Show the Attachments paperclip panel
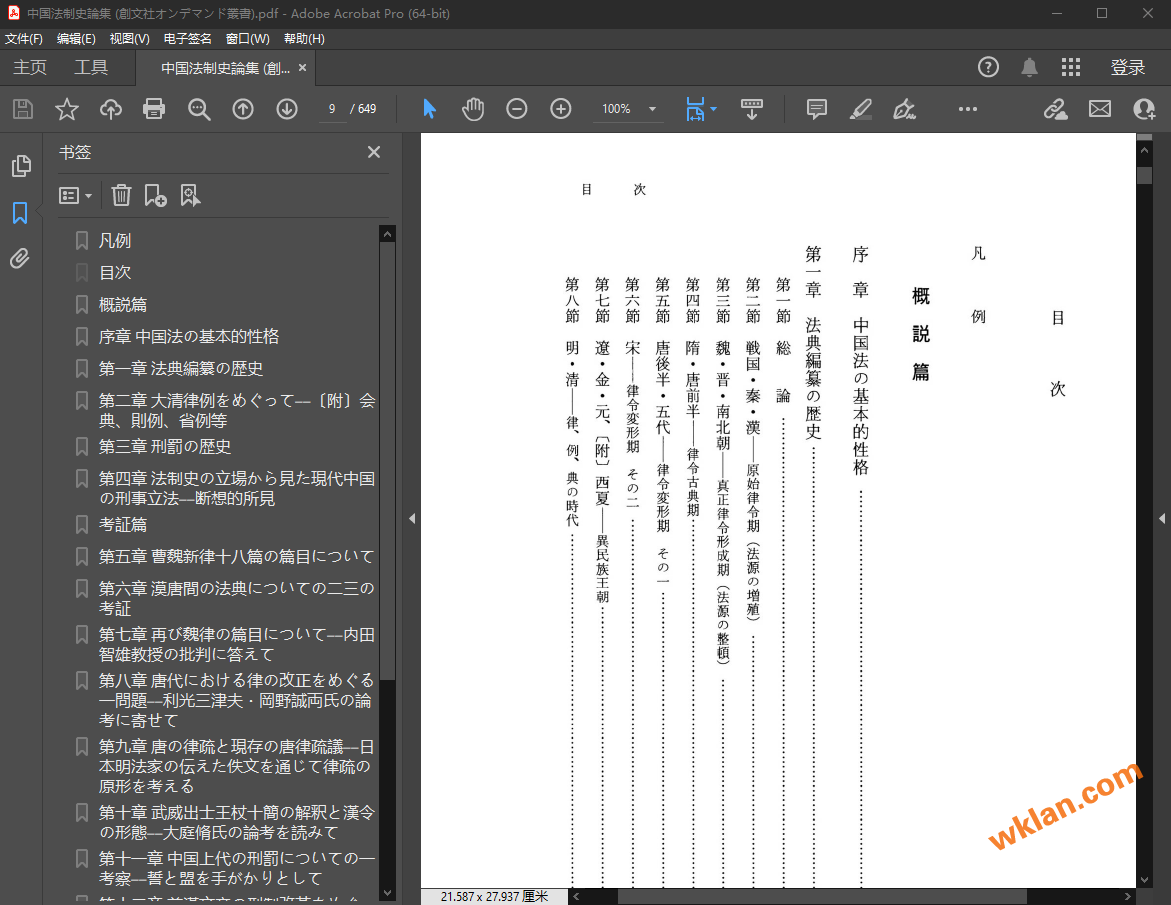Screen dimensions: 1171x905 click(x=22, y=258)
